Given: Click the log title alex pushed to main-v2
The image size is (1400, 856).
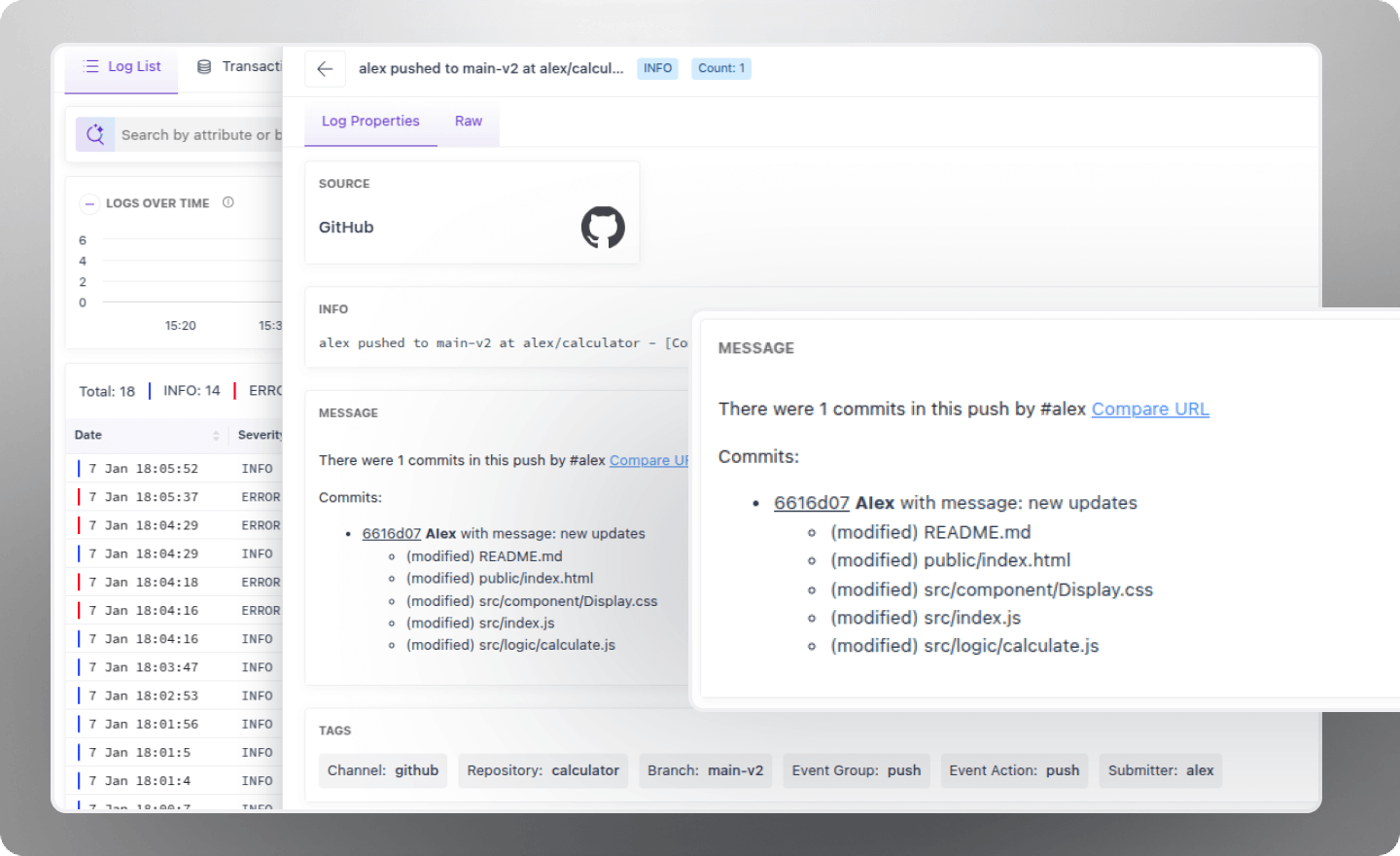Looking at the screenshot, I should [x=491, y=68].
